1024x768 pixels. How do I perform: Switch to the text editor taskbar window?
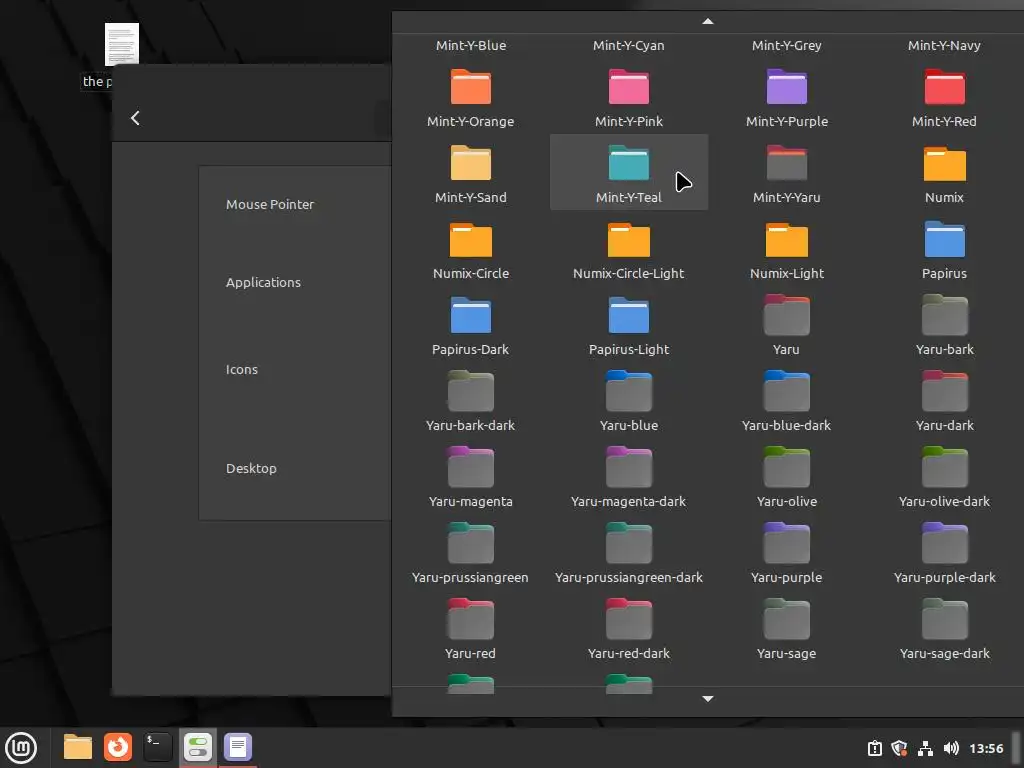(238, 747)
